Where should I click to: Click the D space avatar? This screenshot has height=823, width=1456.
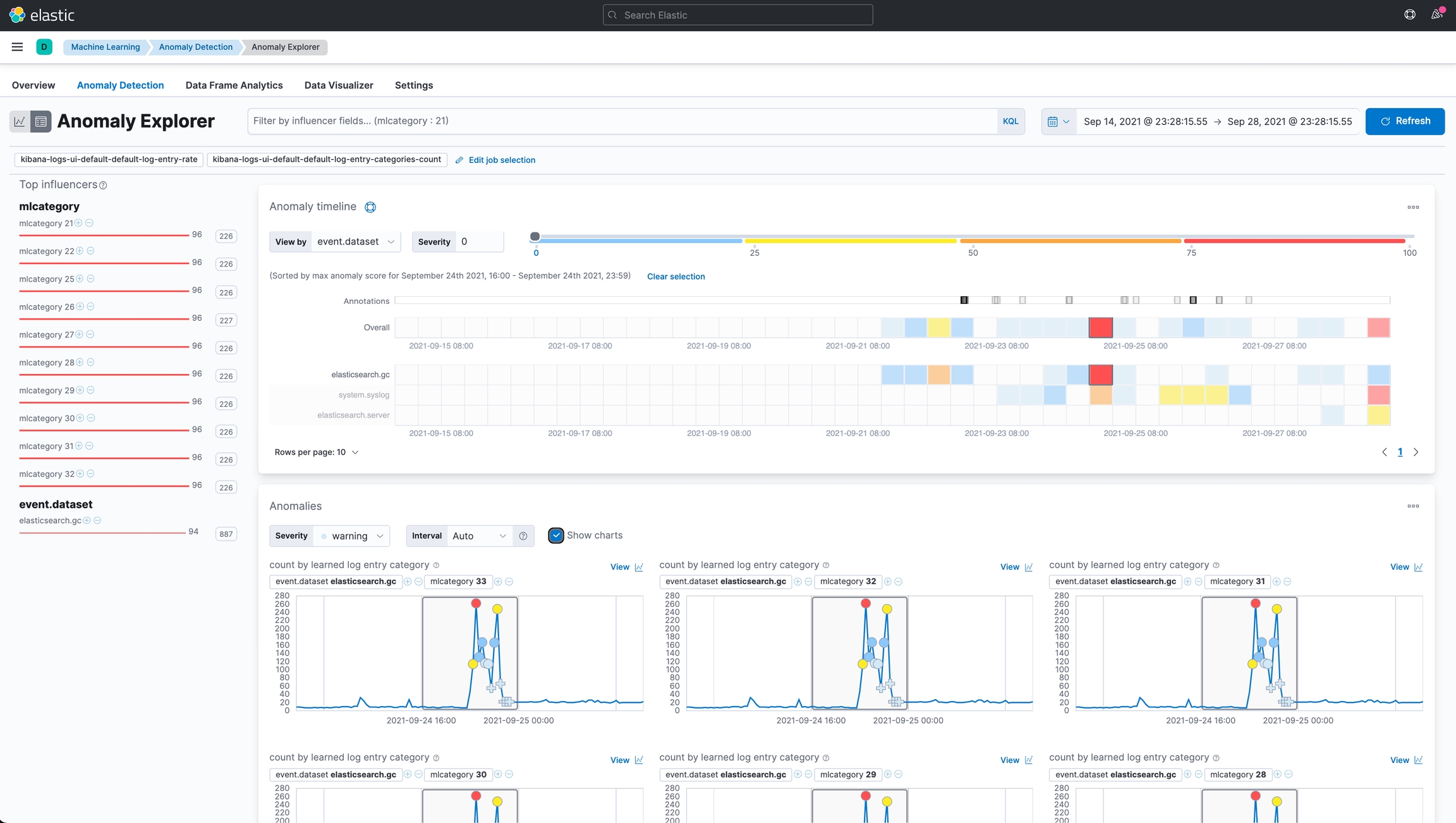(44, 47)
